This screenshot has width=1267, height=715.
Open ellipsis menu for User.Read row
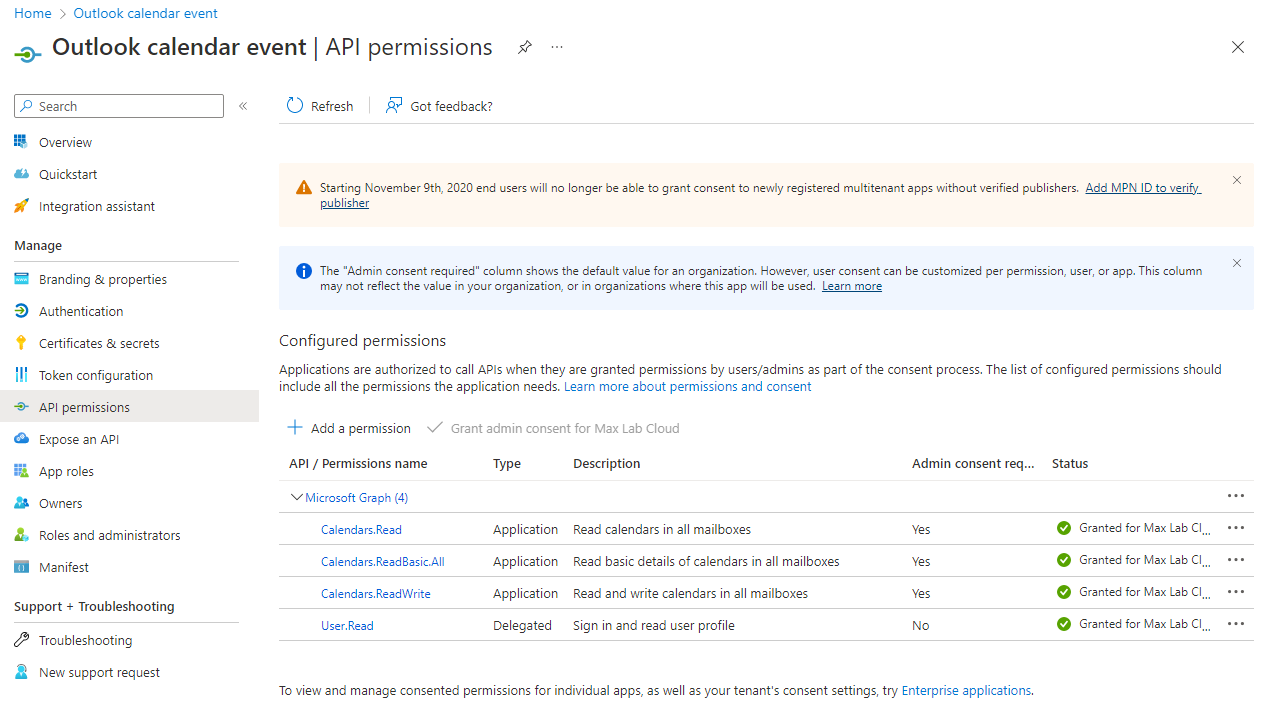[x=1236, y=624]
